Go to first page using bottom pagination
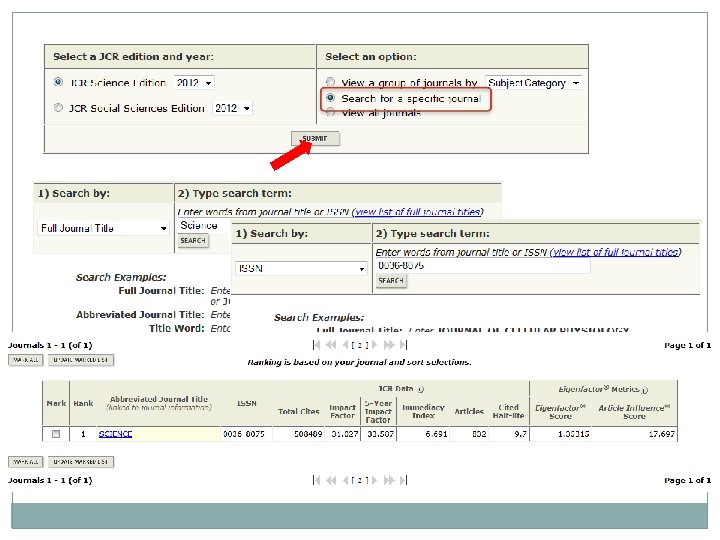 [x=316, y=480]
